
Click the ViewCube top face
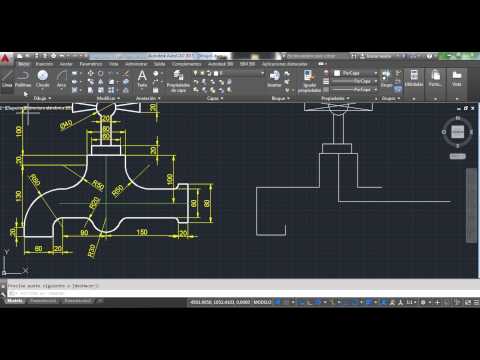pos(457,132)
